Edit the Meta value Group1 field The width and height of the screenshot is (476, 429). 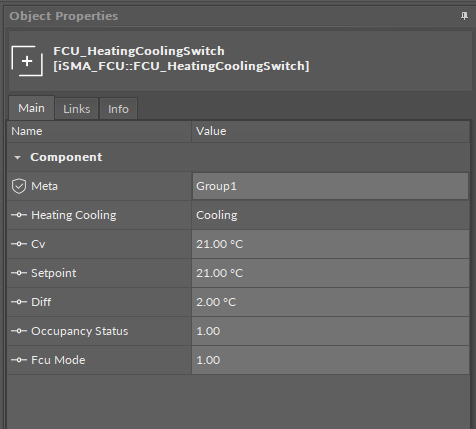(x=330, y=186)
